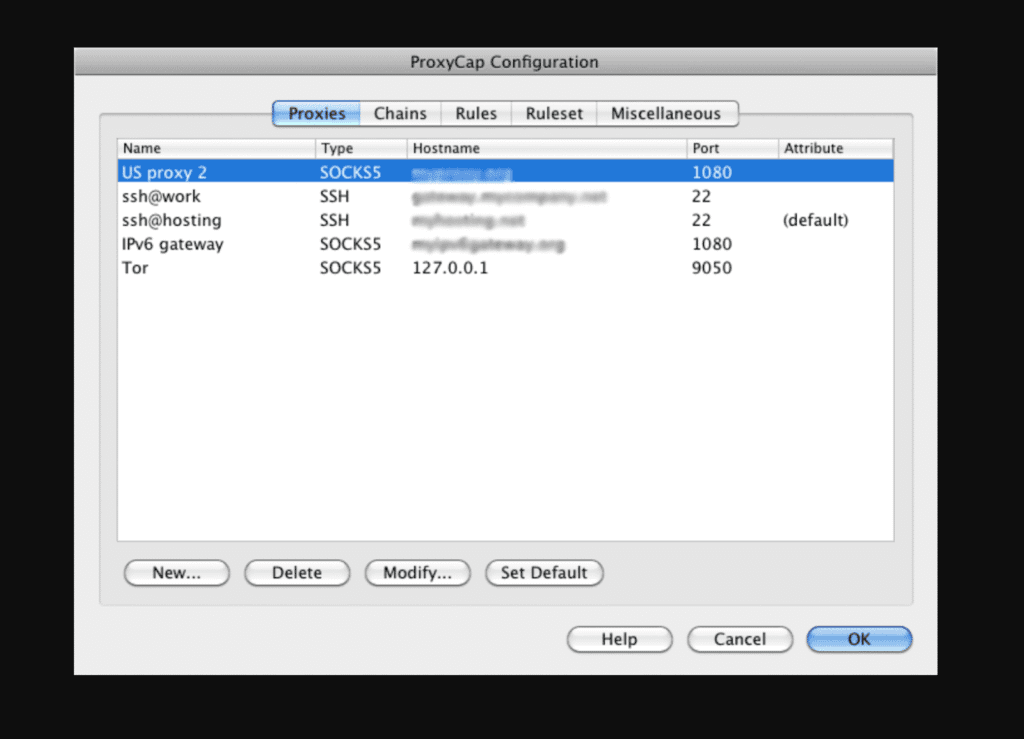Switch to the Rules tab
This screenshot has height=739, width=1024.
coord(476,113)
